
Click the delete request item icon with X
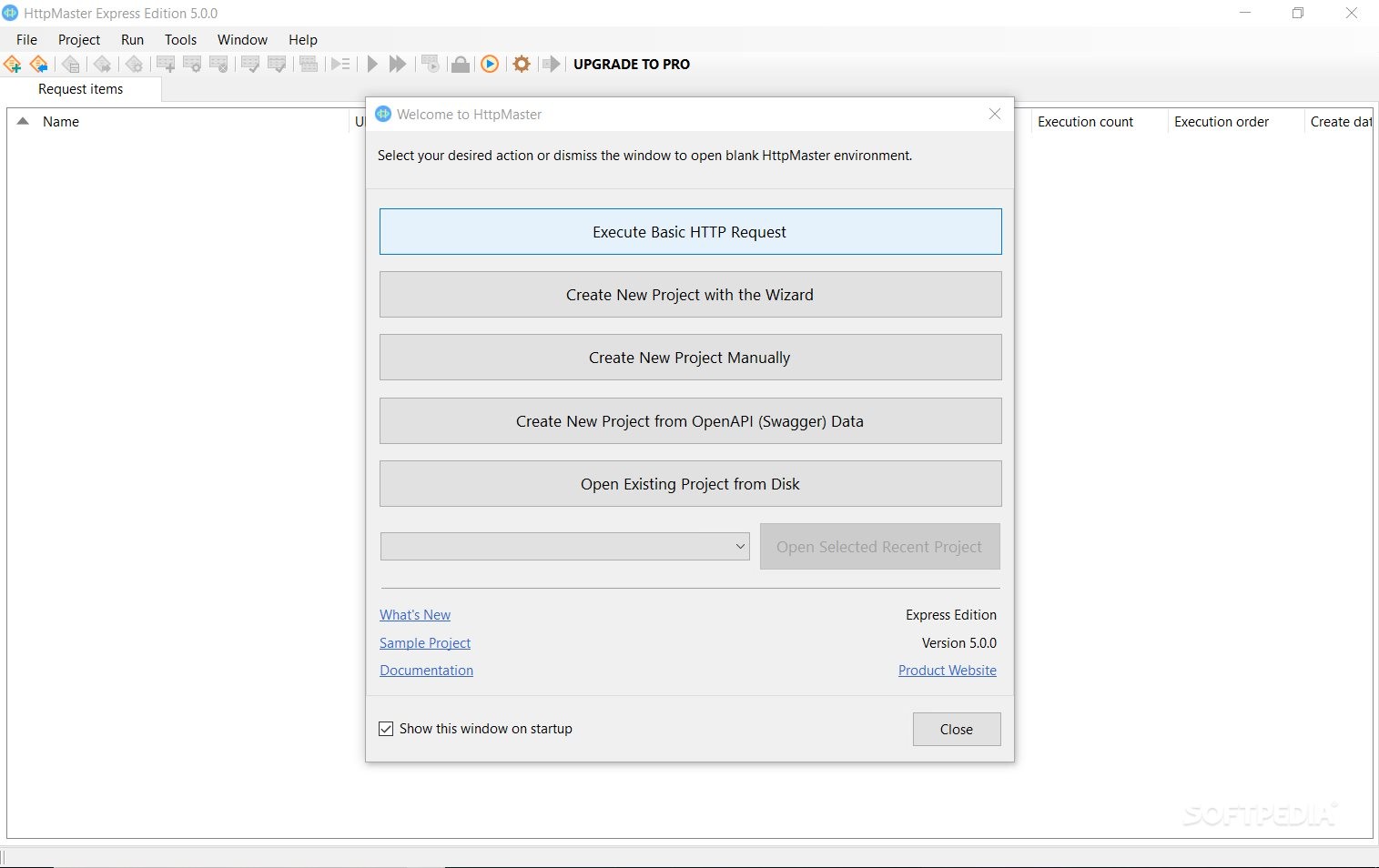tap(218, 64)
